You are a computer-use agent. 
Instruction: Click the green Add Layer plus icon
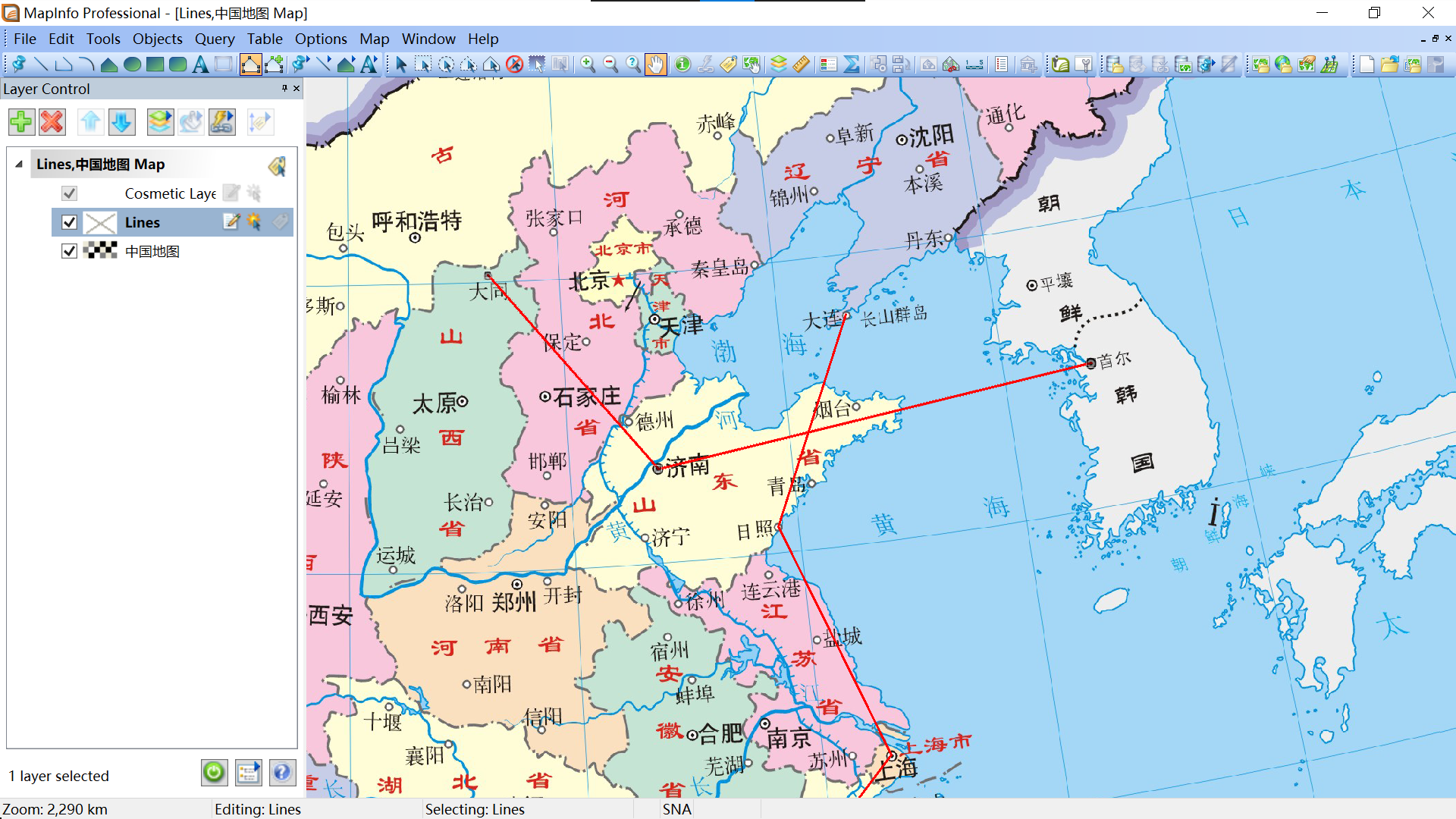point(21,121)
